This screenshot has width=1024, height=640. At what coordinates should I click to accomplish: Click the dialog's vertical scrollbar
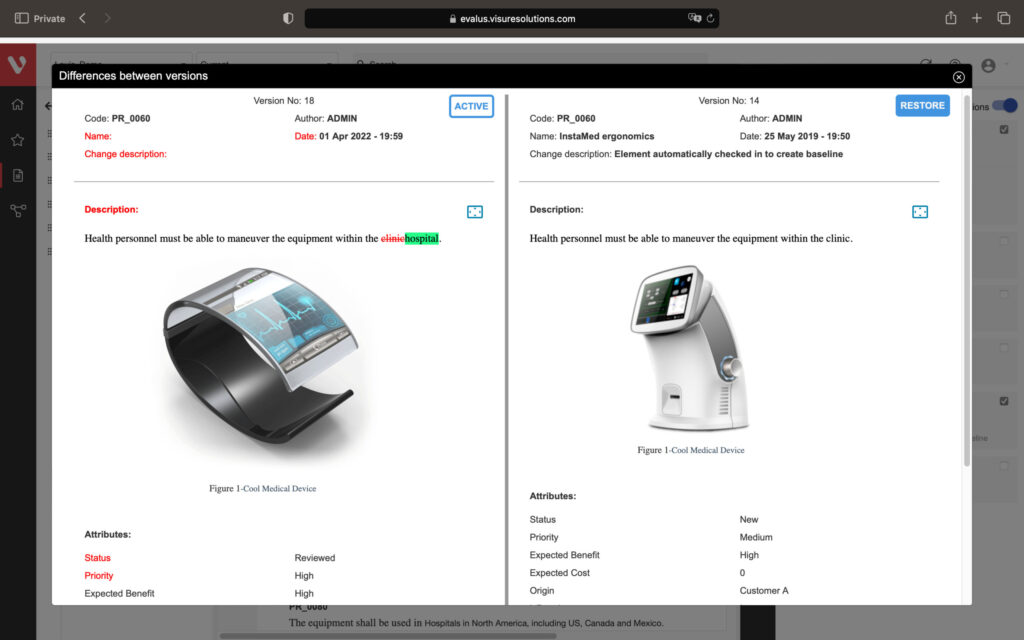(x=966, y=280)
